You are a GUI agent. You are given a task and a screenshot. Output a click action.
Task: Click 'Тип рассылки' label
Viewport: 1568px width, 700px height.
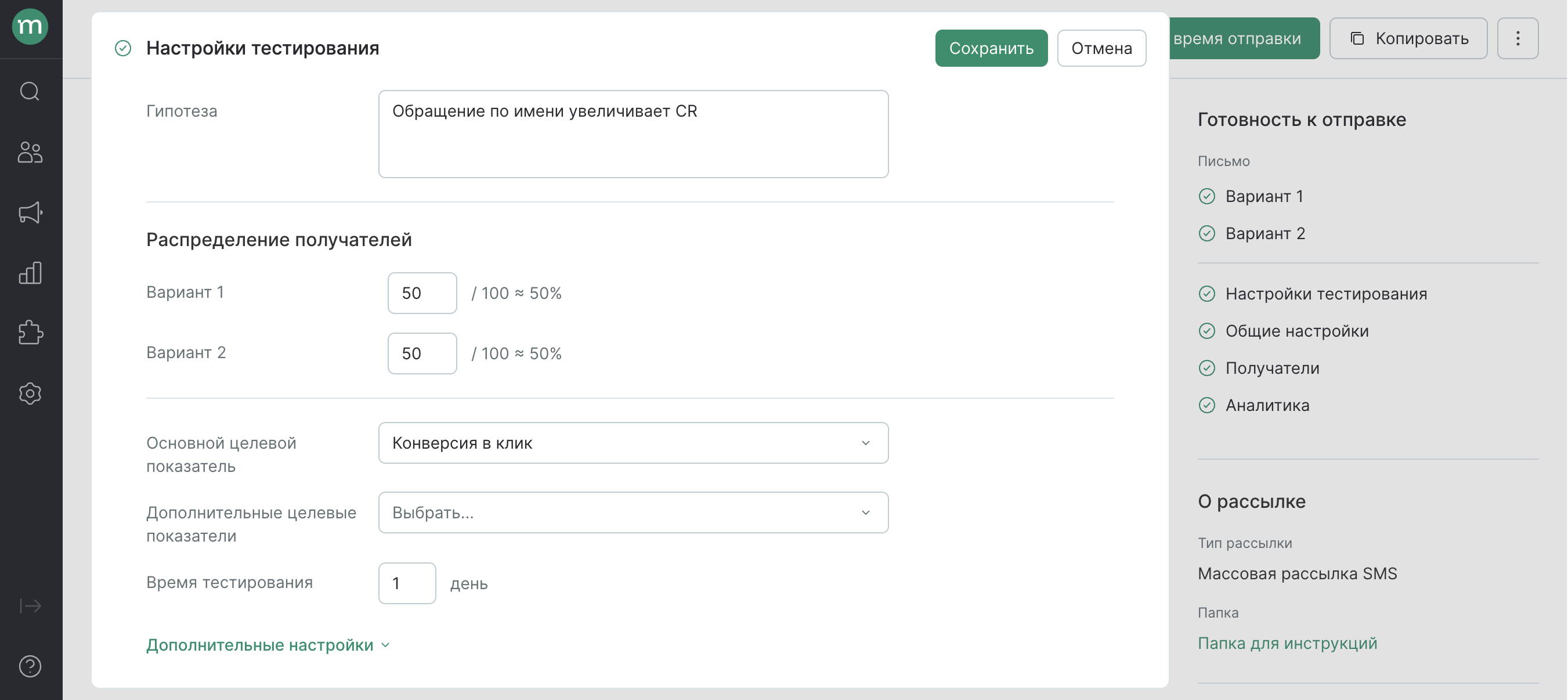point(1245,542)
